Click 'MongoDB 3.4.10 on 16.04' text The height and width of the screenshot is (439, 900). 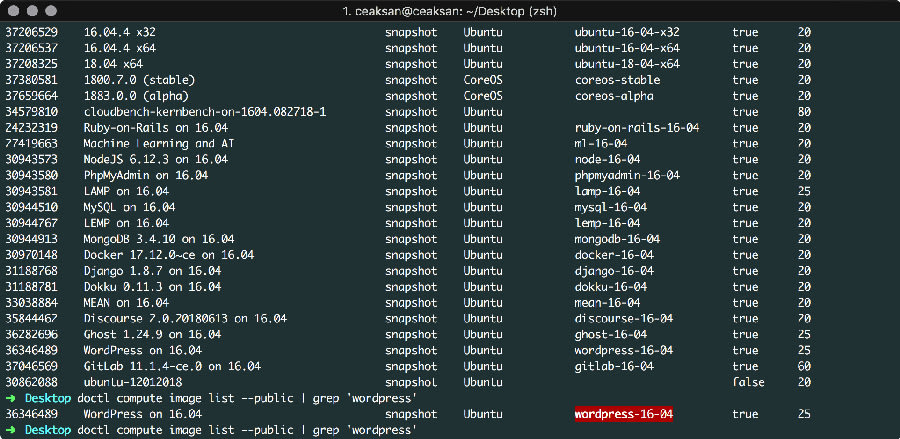(159, 239)
